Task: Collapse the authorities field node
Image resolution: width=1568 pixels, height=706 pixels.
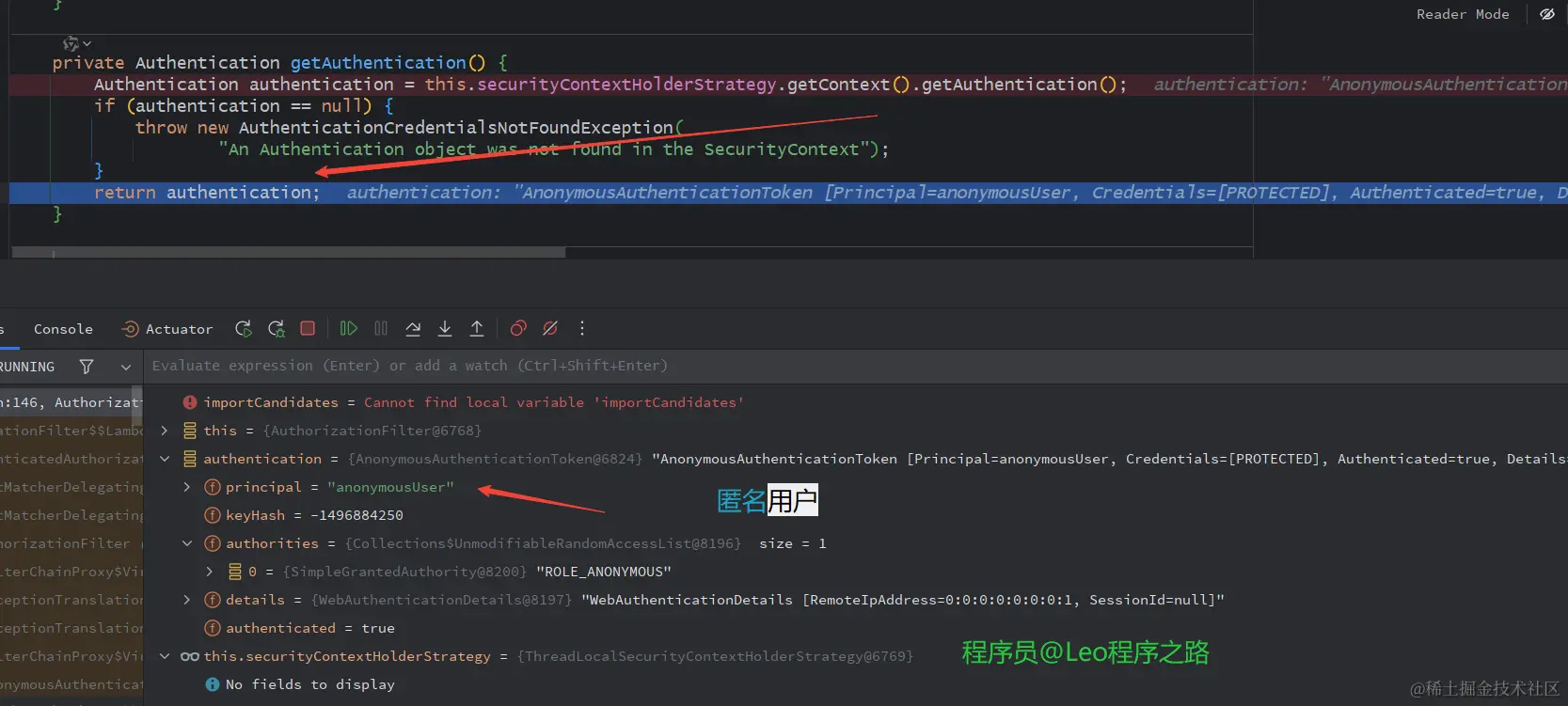Action: 186,543
